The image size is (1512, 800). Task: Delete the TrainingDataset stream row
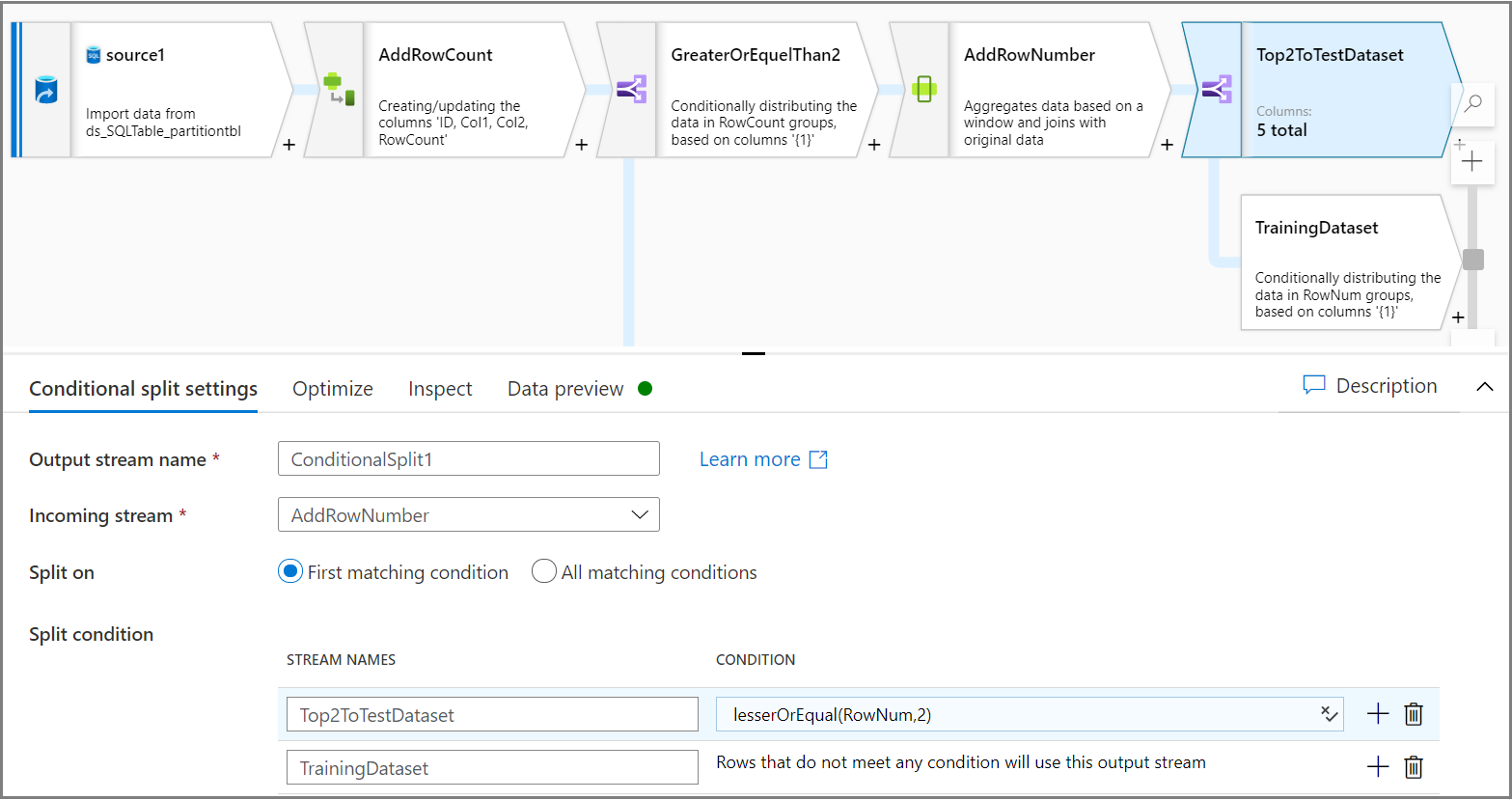[x=1413, y=767]
